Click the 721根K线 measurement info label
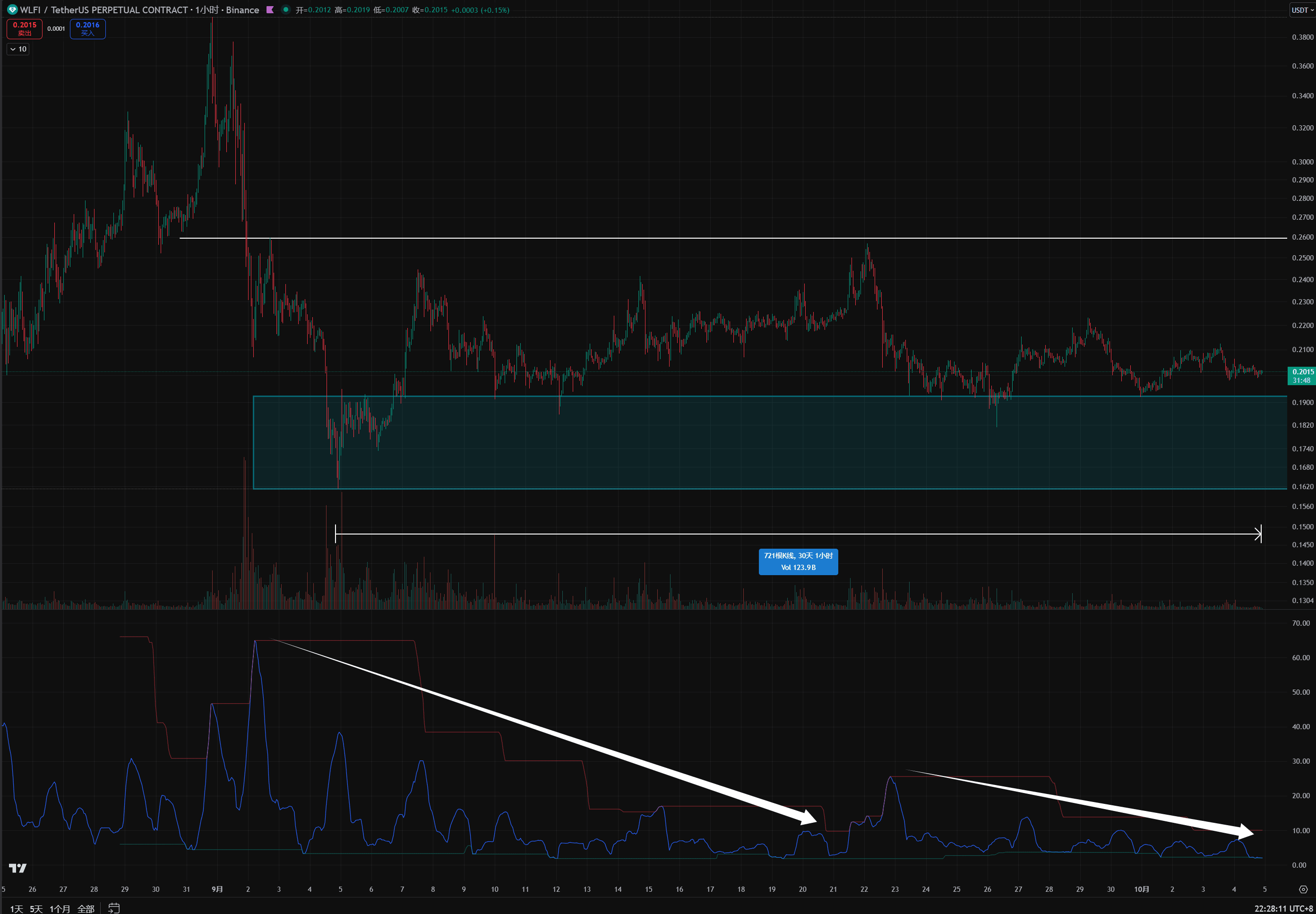1316x914 pixels. pyautogui.click(x=798, y=561)
